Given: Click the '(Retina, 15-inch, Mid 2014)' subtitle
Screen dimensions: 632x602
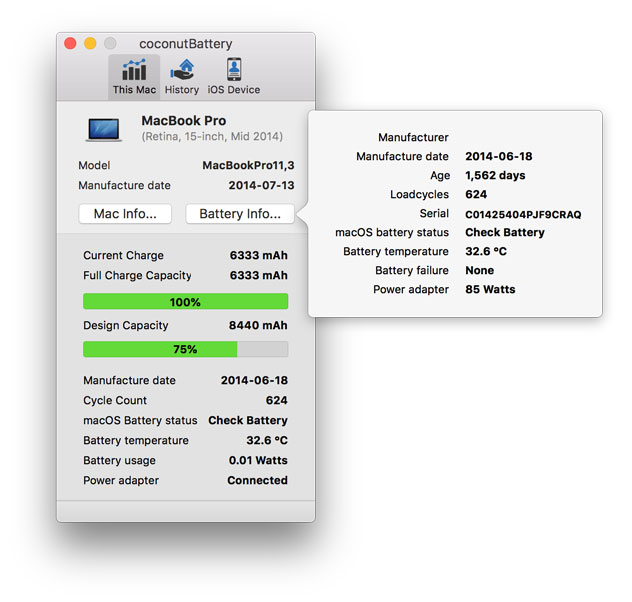Looking at the screenshot, I should [212, 137].
